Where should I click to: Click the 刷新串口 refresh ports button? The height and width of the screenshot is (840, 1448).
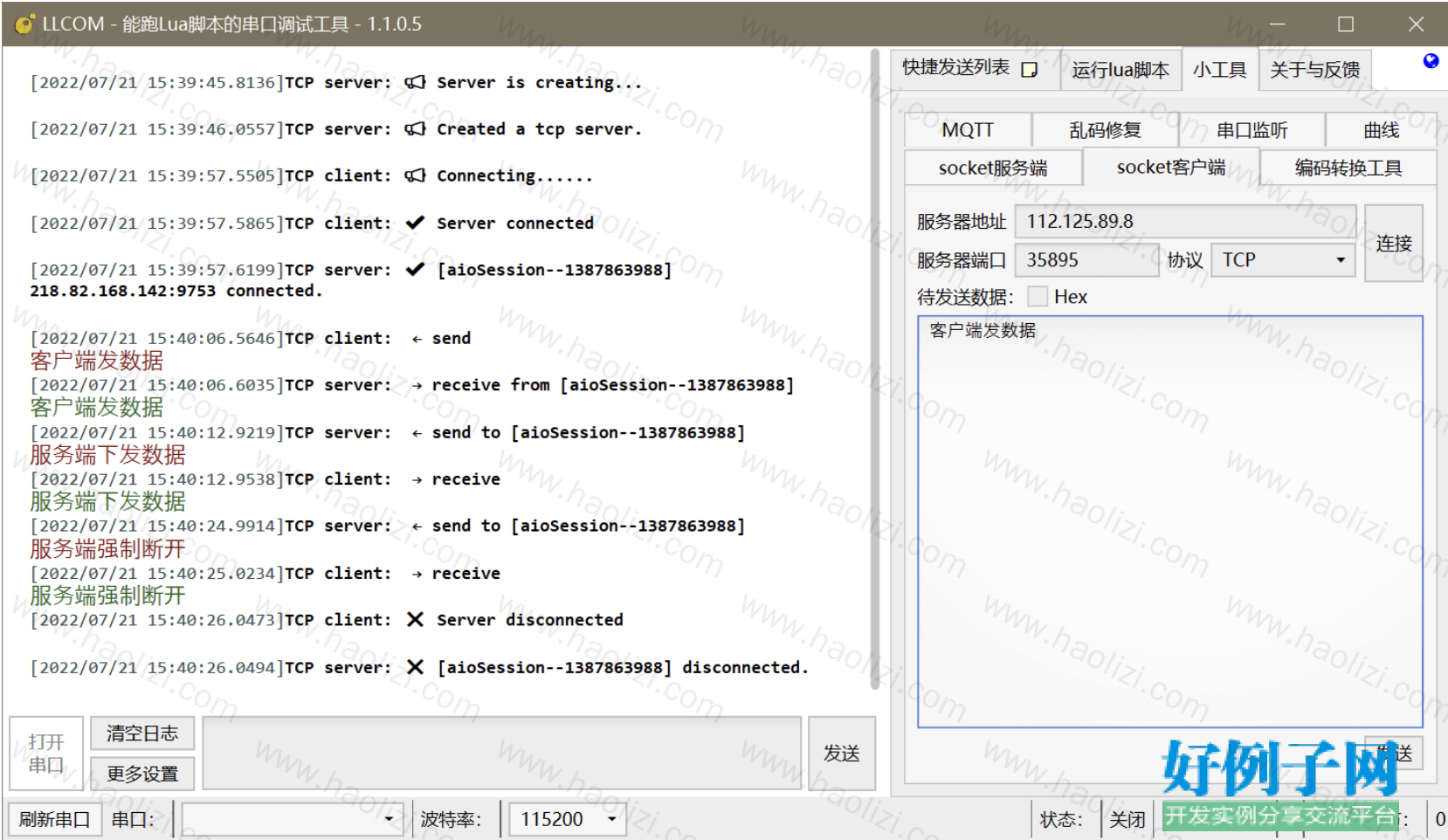pyautogui.click(x=55, y=819)
